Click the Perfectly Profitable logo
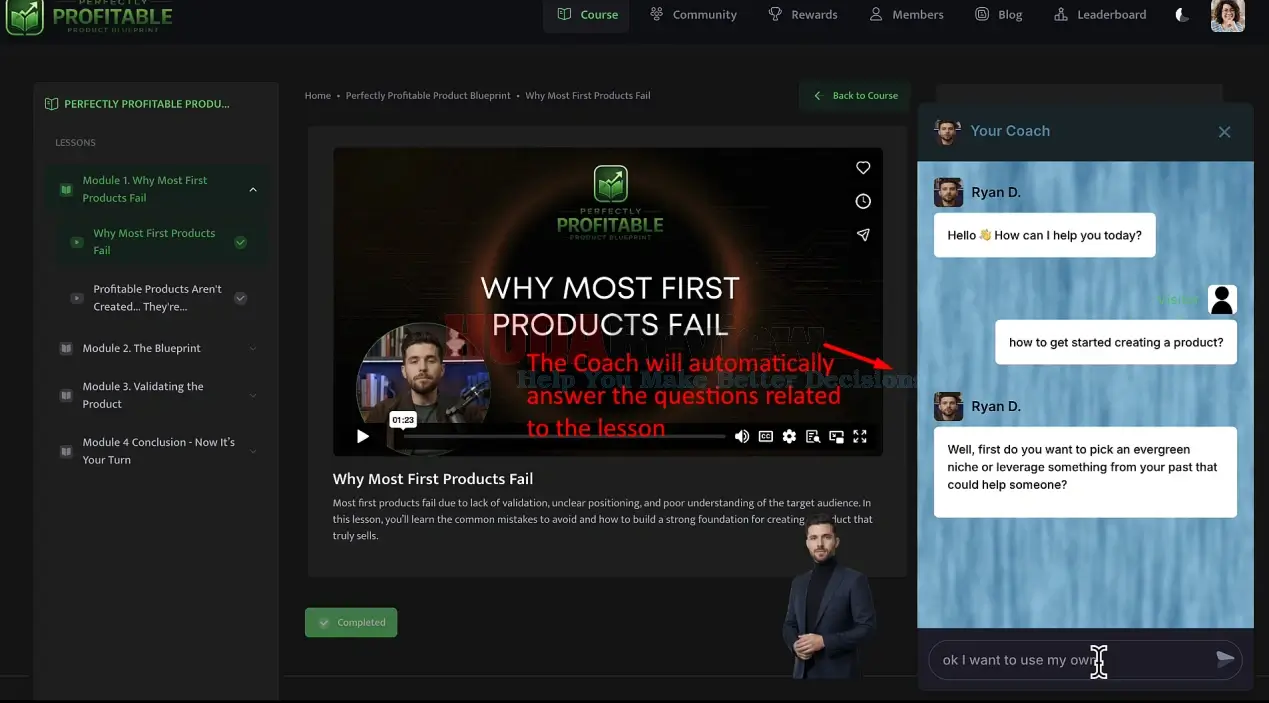 click(90, 17)
